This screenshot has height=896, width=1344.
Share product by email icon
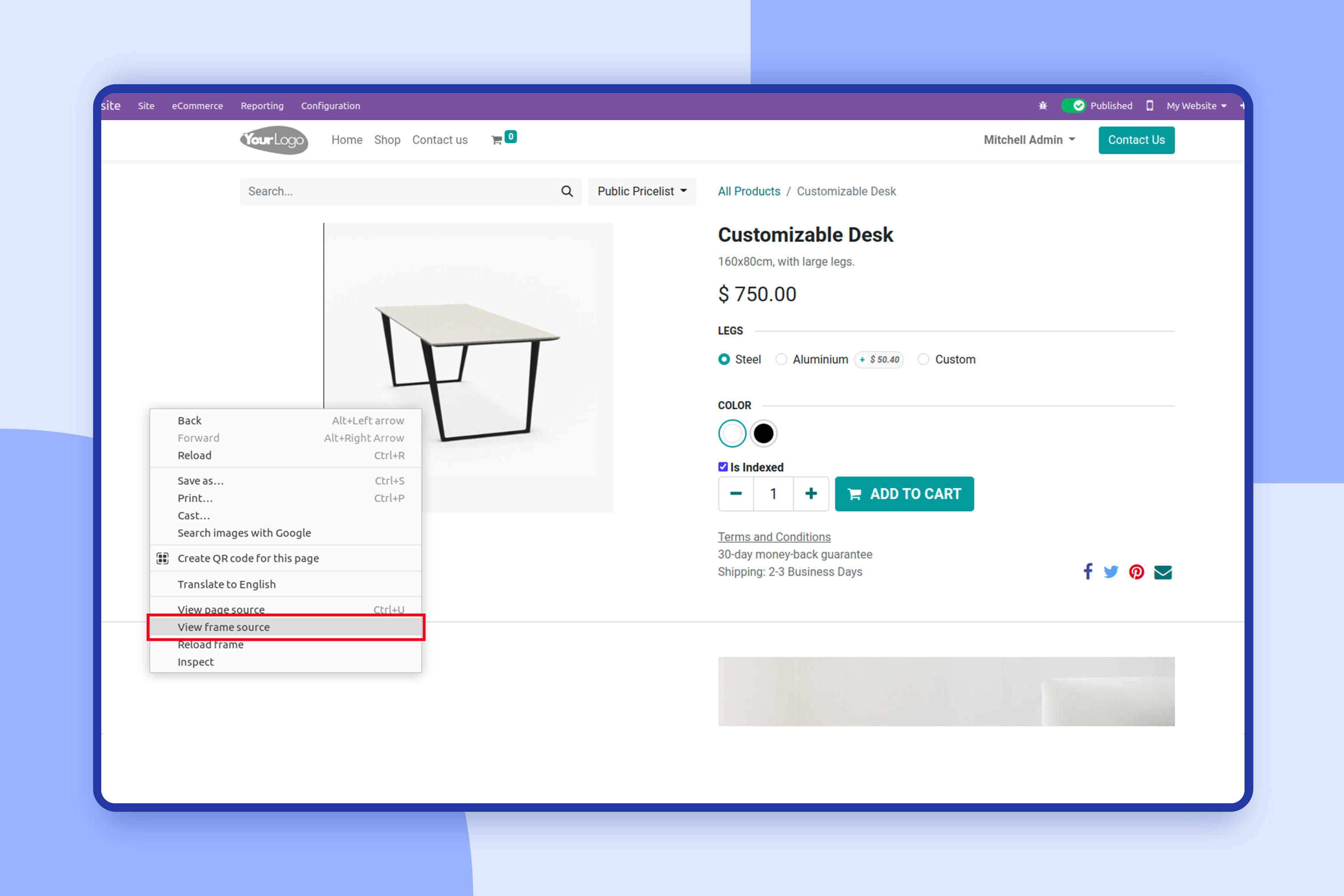1163,572
